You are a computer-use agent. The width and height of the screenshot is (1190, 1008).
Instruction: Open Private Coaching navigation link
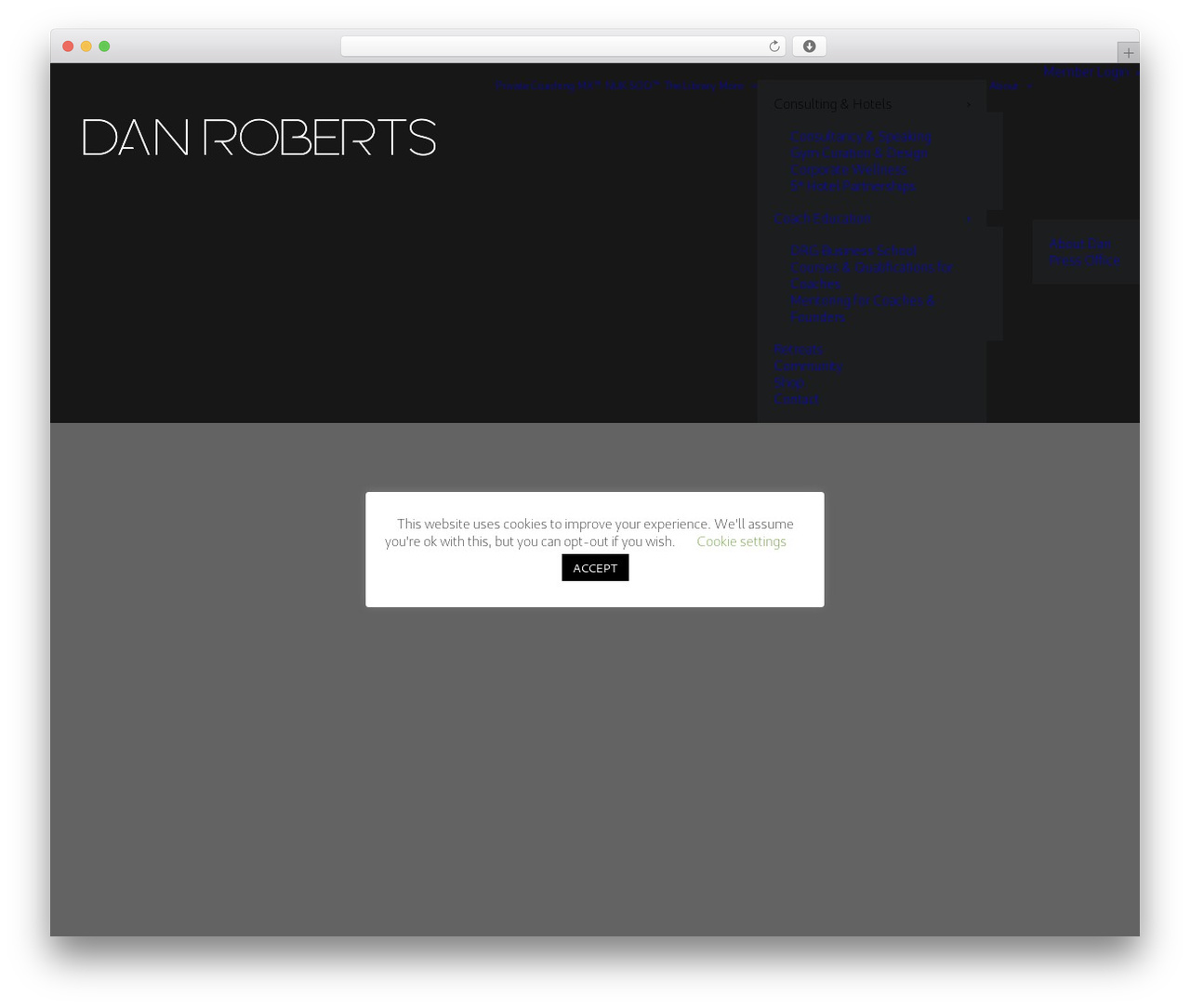(x=535, y=86)
